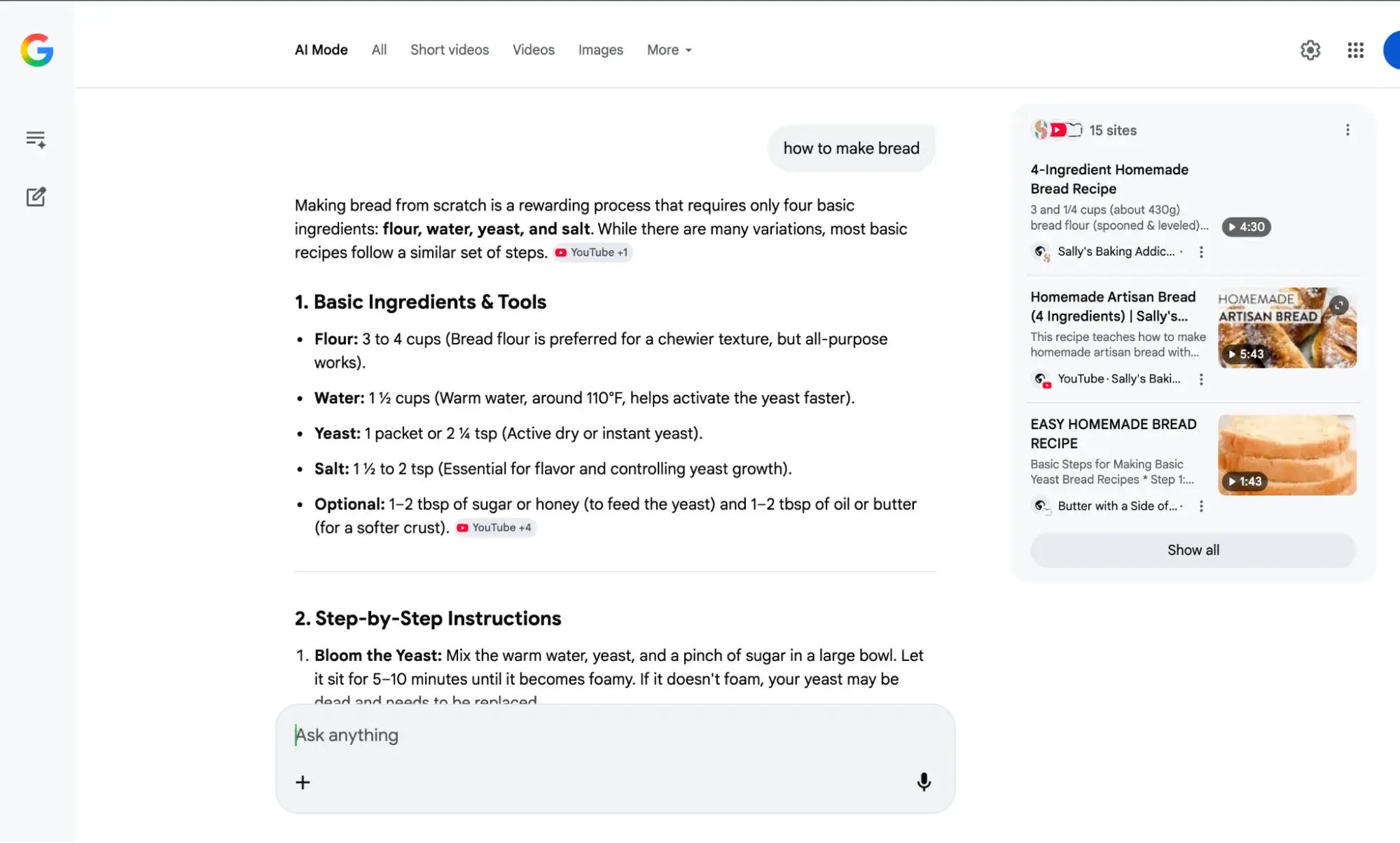Open AI Mode history icon in sidebar
1400x843 pixels.
point(36,139)
